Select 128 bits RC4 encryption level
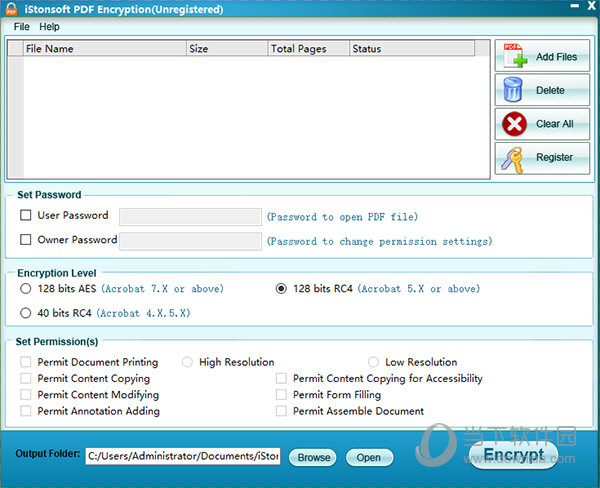Screen dimensions: 600x488 pyautogui.click(x=281, y=289)
